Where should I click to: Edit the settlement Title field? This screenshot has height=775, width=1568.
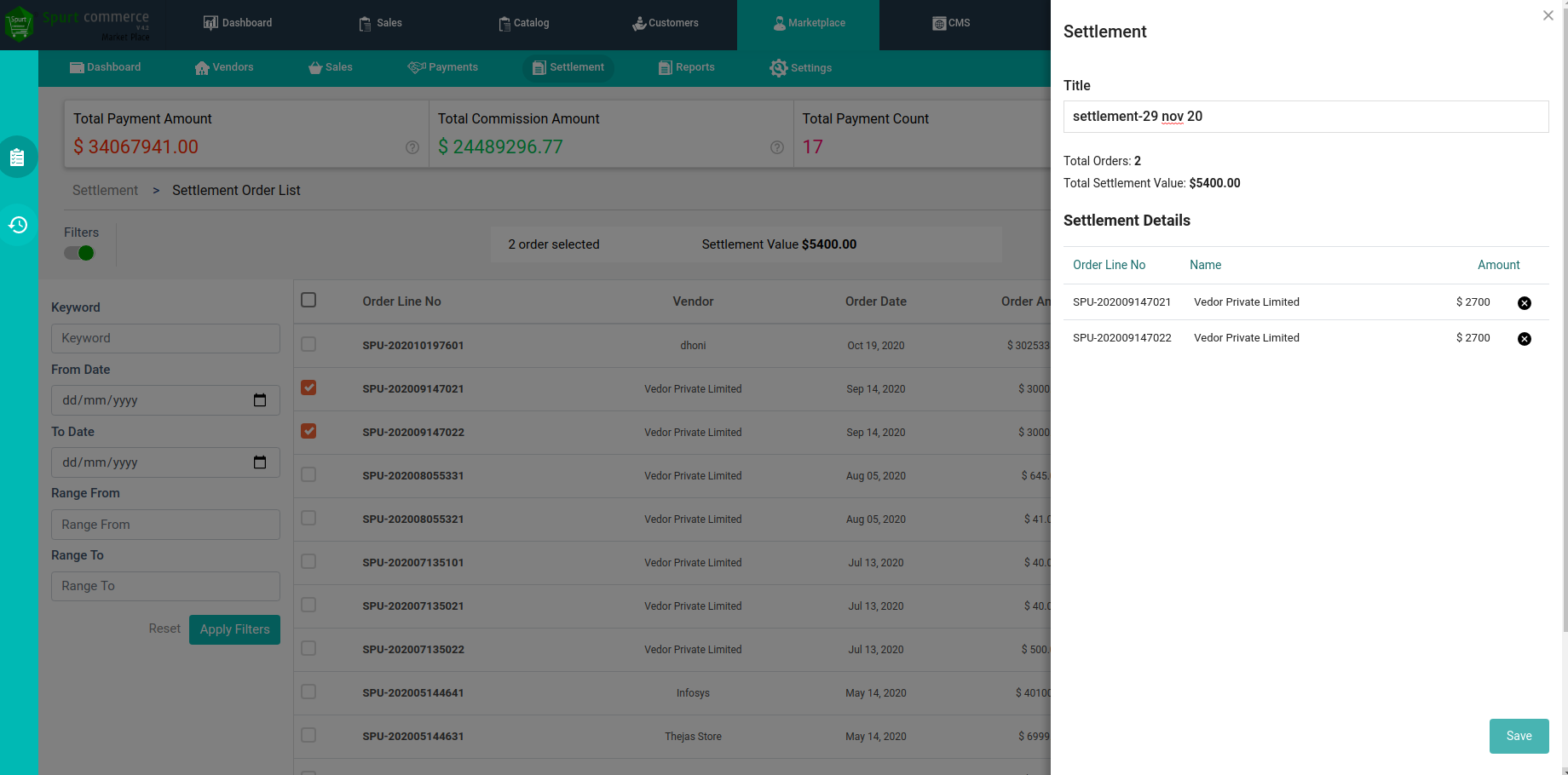(x=1306, y=117)
